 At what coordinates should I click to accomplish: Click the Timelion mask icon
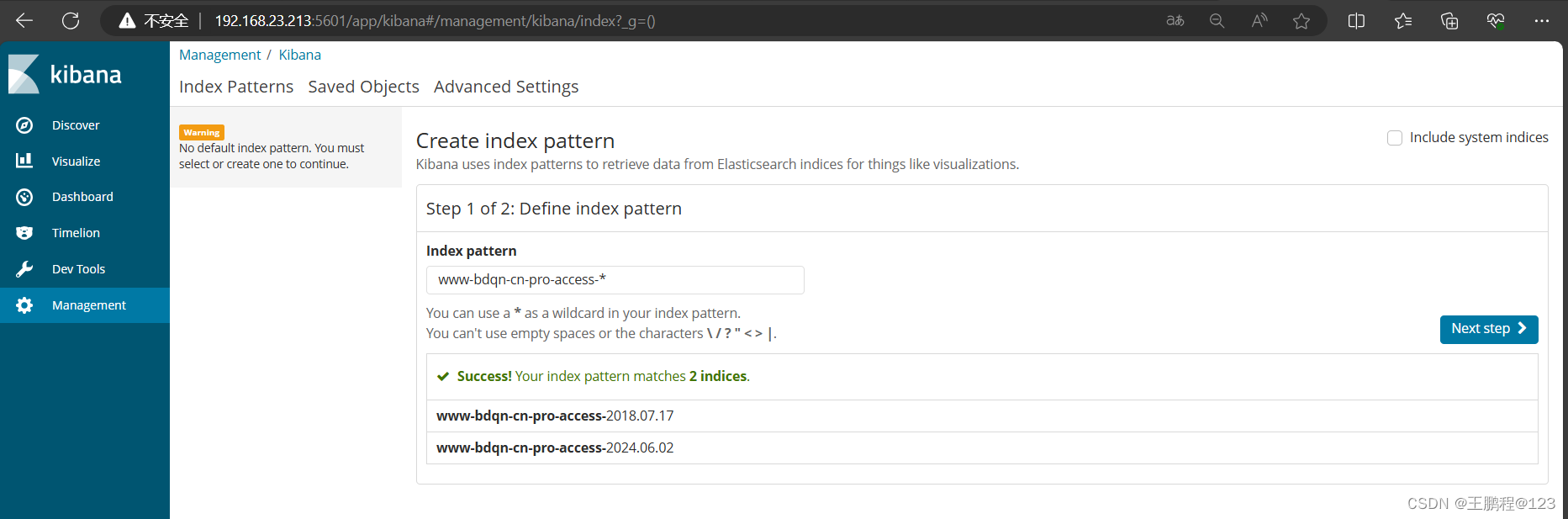point(24,233)
